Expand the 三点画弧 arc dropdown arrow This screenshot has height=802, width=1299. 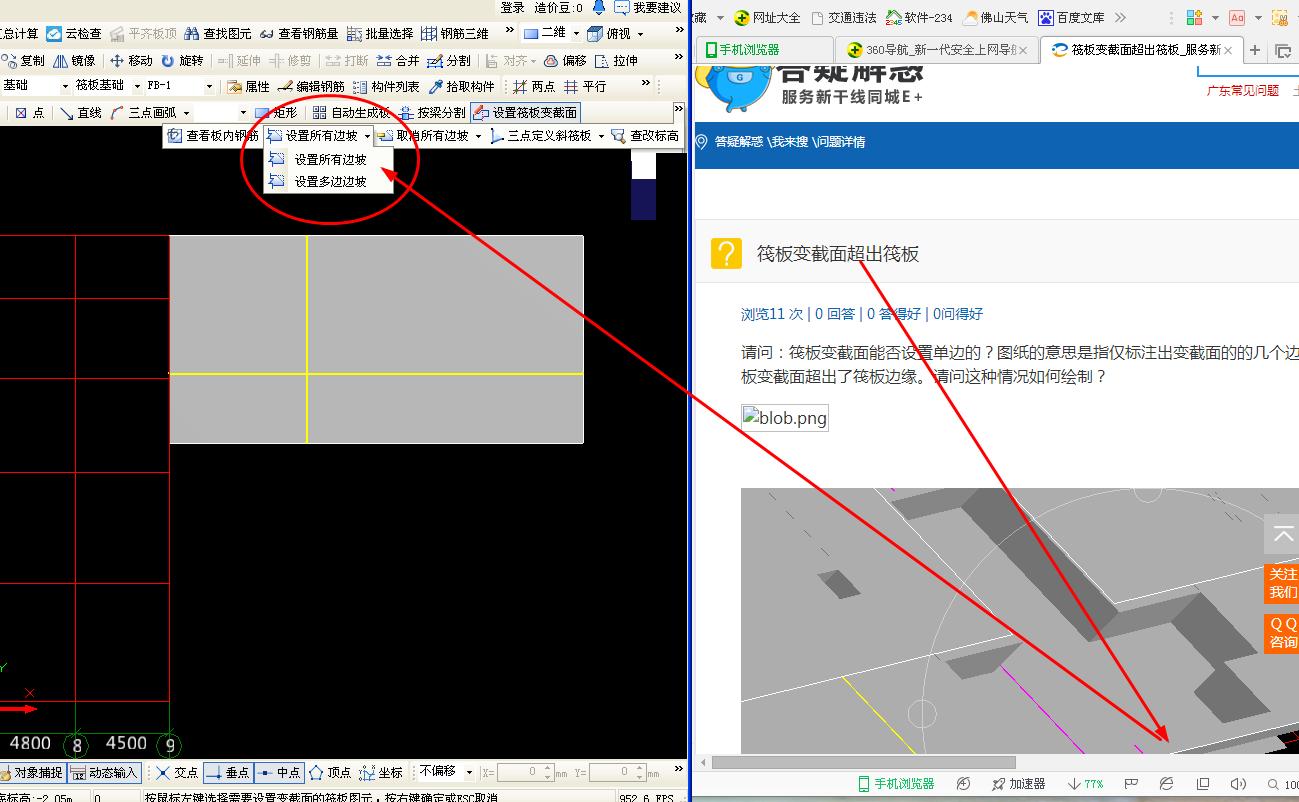coord(185,113)
